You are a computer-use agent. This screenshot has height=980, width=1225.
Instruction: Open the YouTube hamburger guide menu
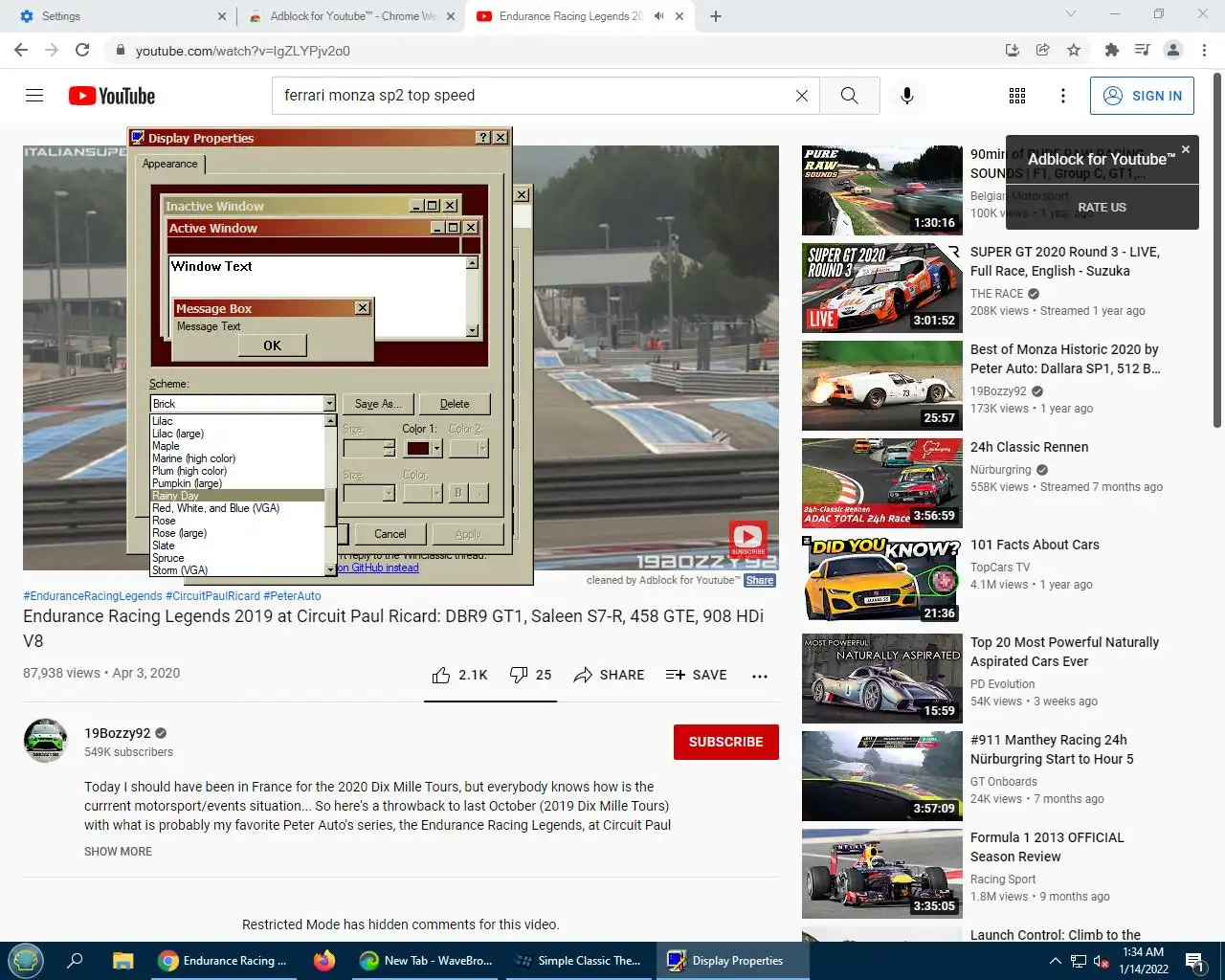pos(34,96)
